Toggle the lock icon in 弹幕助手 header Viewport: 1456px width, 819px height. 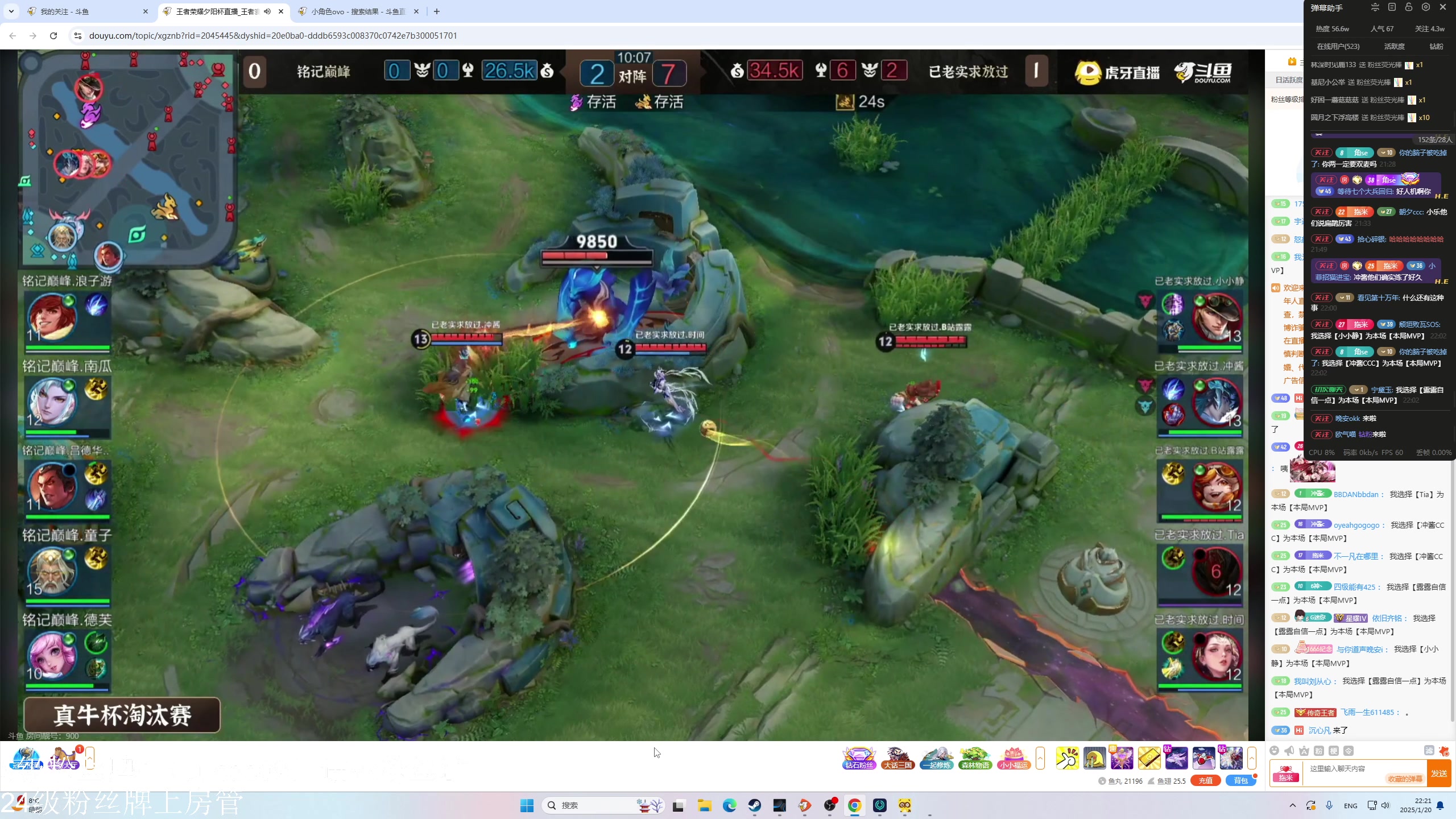click(1409, 7)
